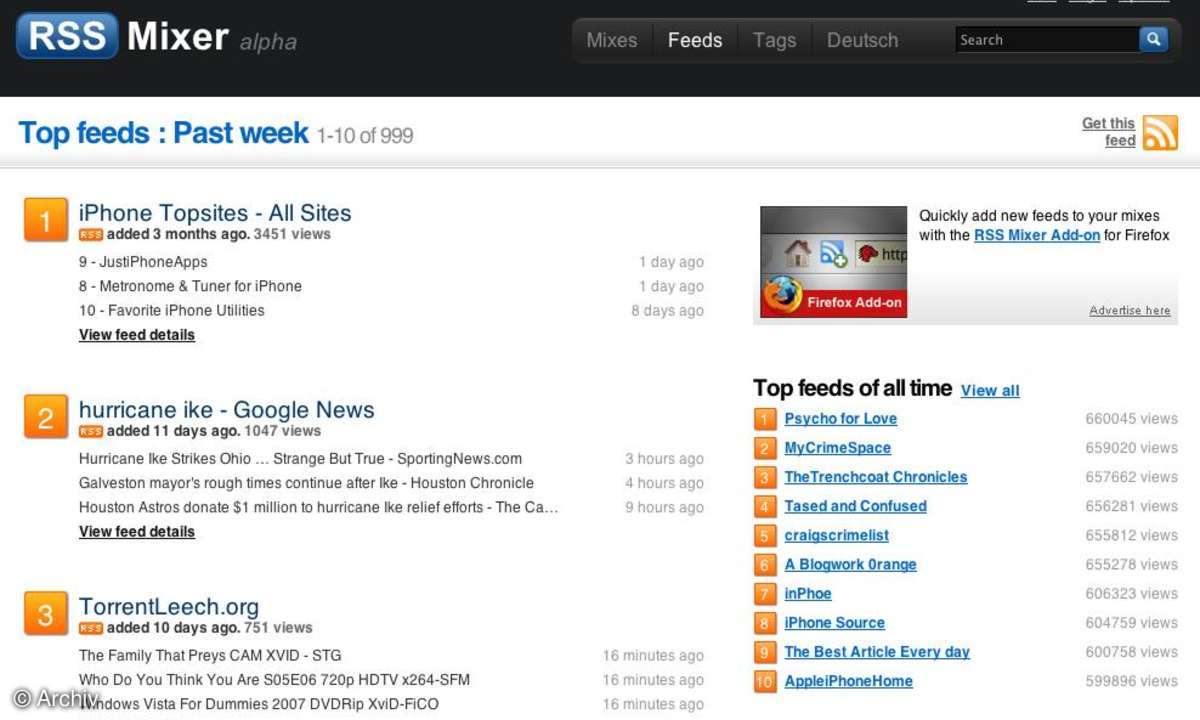Screen dimensions: 1200x720
Task: Open AppleiPhoneHome feed link
Action: 848,682
